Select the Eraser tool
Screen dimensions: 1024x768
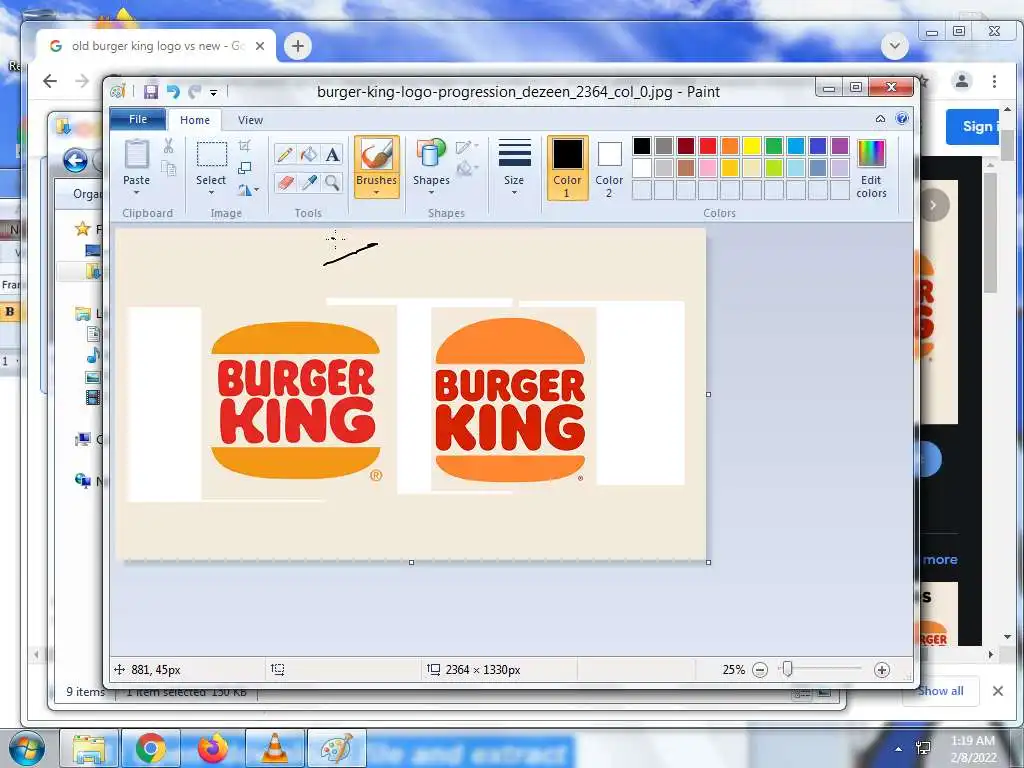(x=285, y=182)
